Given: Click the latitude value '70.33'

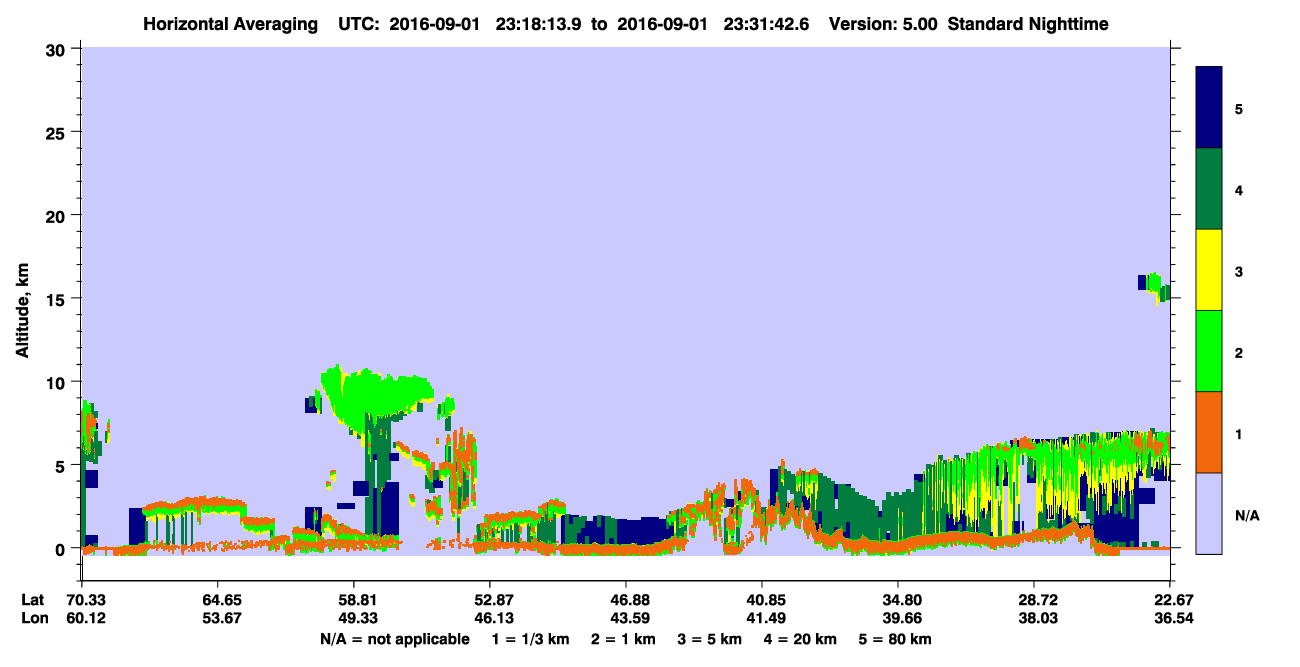Looking at the screenshot, I should coord(82,600).
